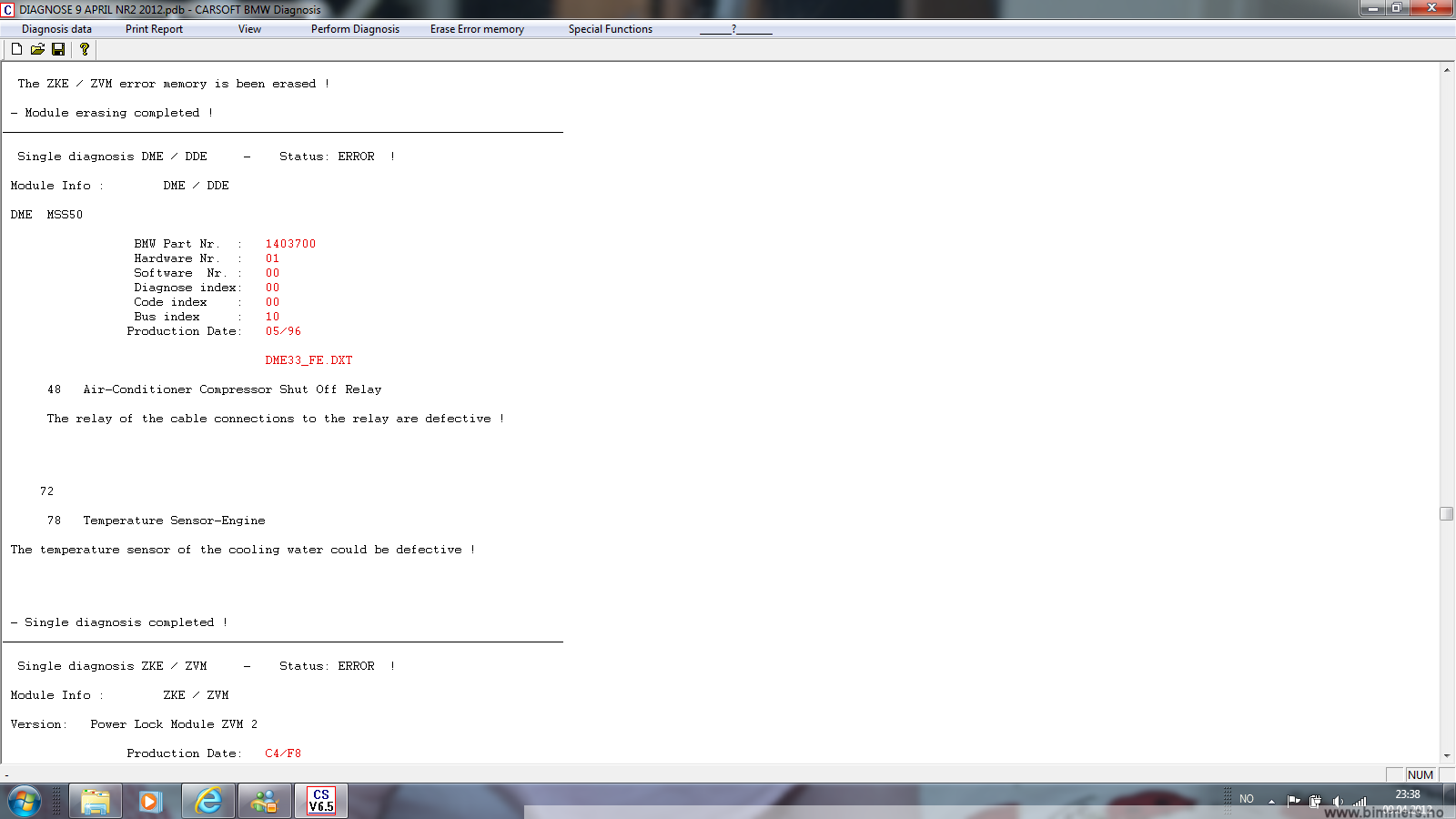Open Help via the question mark icon
Viewport: 1456px width, 819px height.
click(x=85, y=49)
